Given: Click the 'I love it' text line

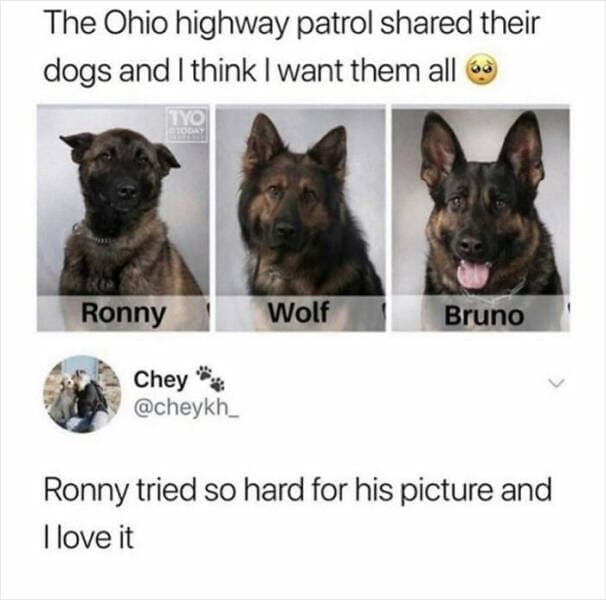Looking at the screenshot, I should pos(89,537).
